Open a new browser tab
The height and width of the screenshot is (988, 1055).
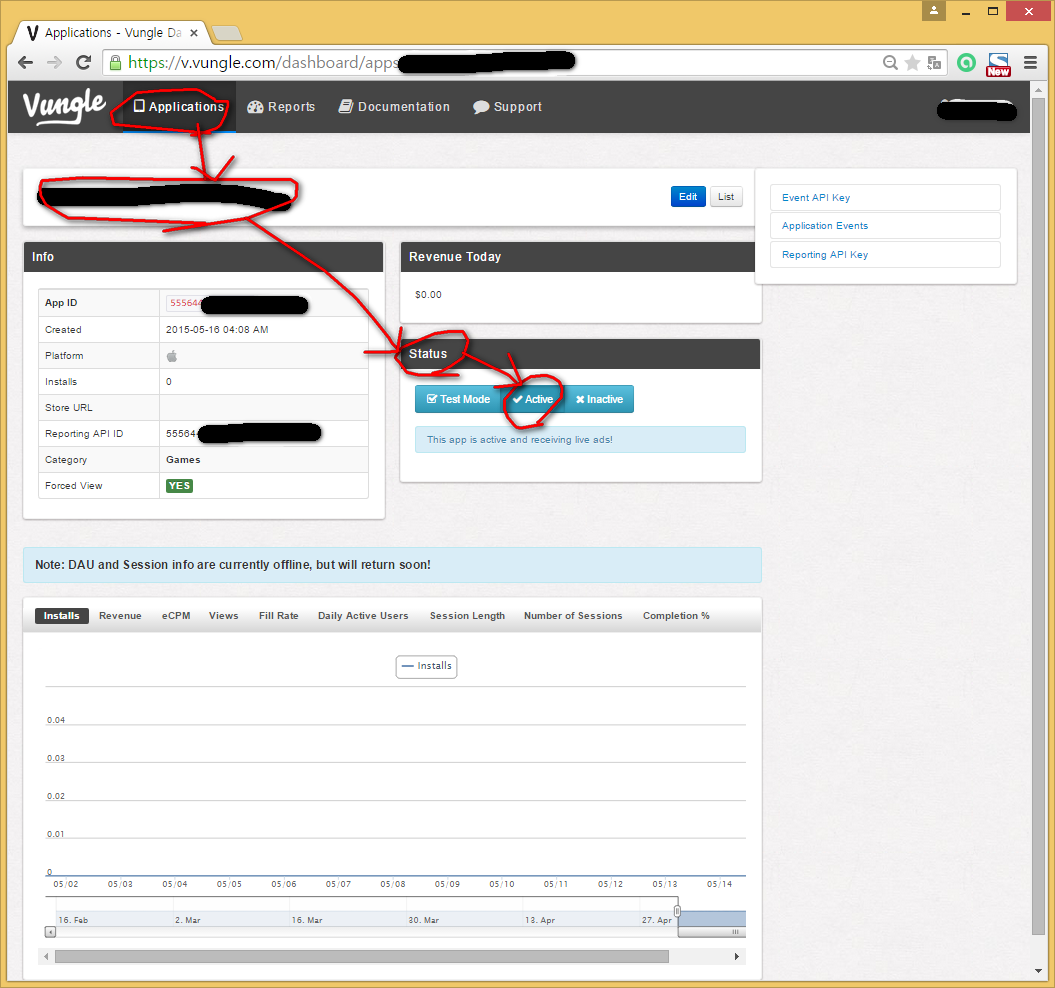click(227, 33)
